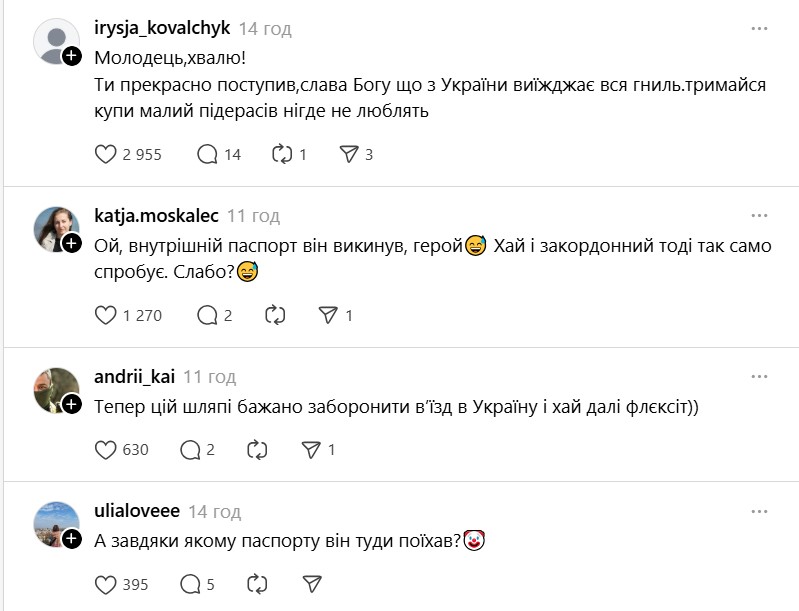Like the irysja_kovalchyk comment
The height and width of the screenshot is (611, 799).
pyautogui.click(x=105, y=154)
